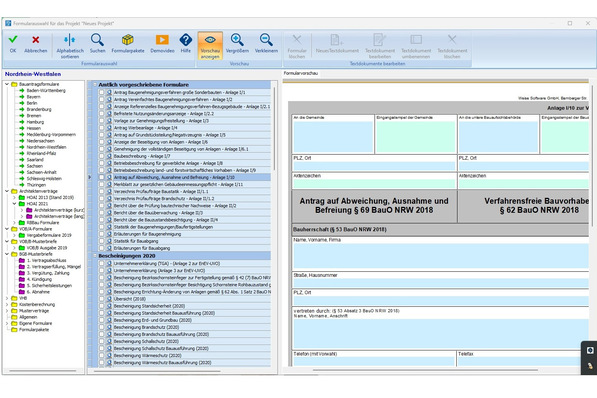The height and width of the screenshot is (398, 597).
Task: Click green folder icon of HOAI 2021
Action: (22, 204)
